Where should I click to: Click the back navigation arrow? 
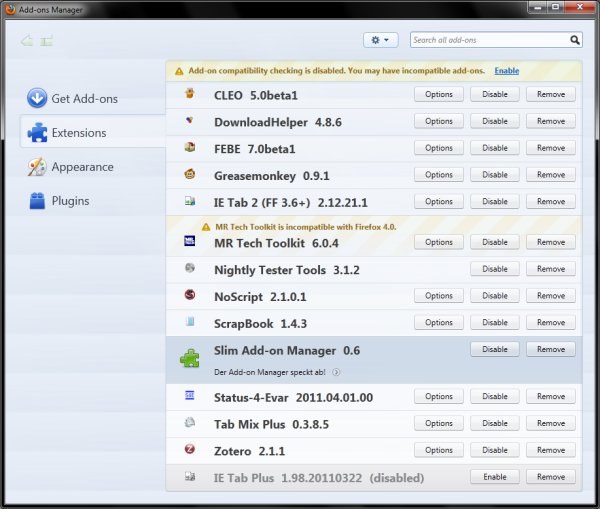pos(27,41)
